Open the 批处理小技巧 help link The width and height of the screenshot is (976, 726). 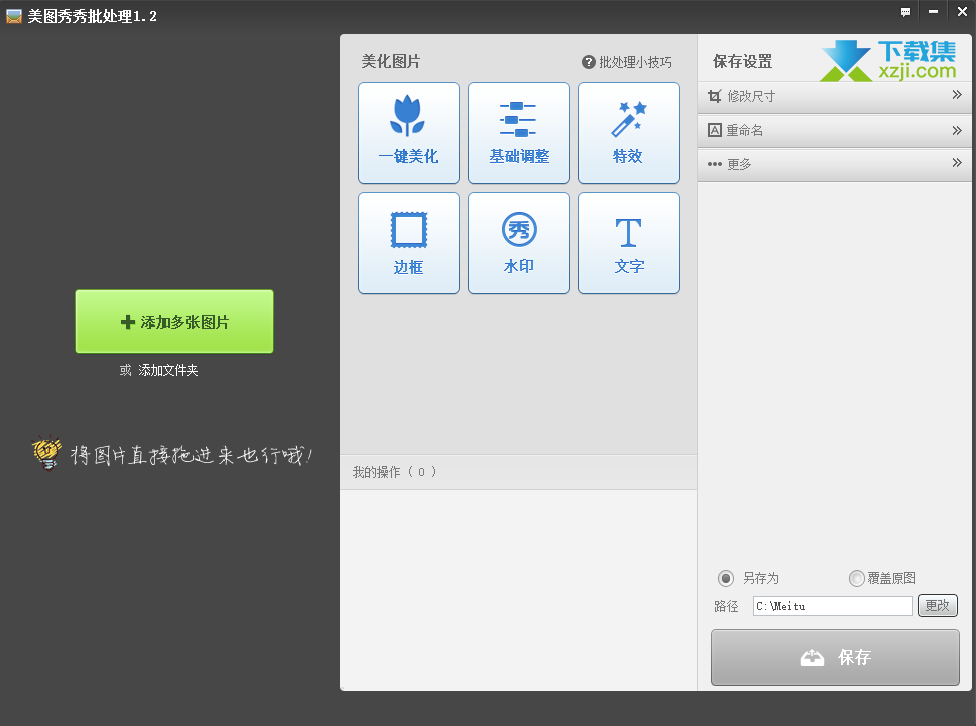tap(627, 62)
